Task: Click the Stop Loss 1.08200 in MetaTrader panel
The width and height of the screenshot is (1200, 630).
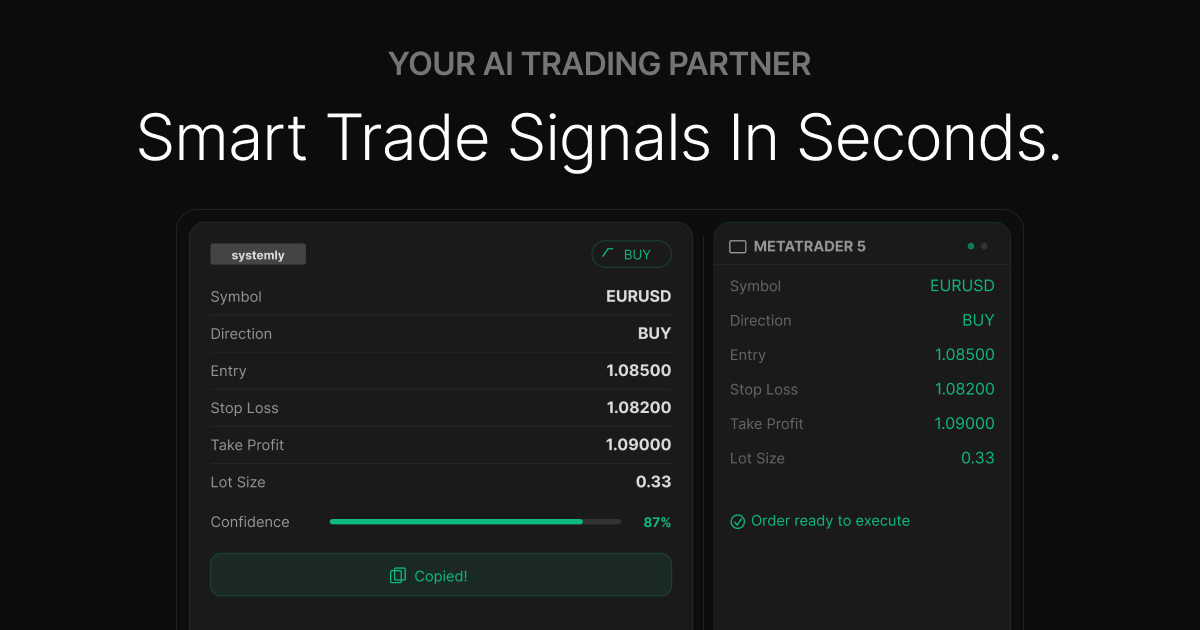Action: click(x=965, y=389)
